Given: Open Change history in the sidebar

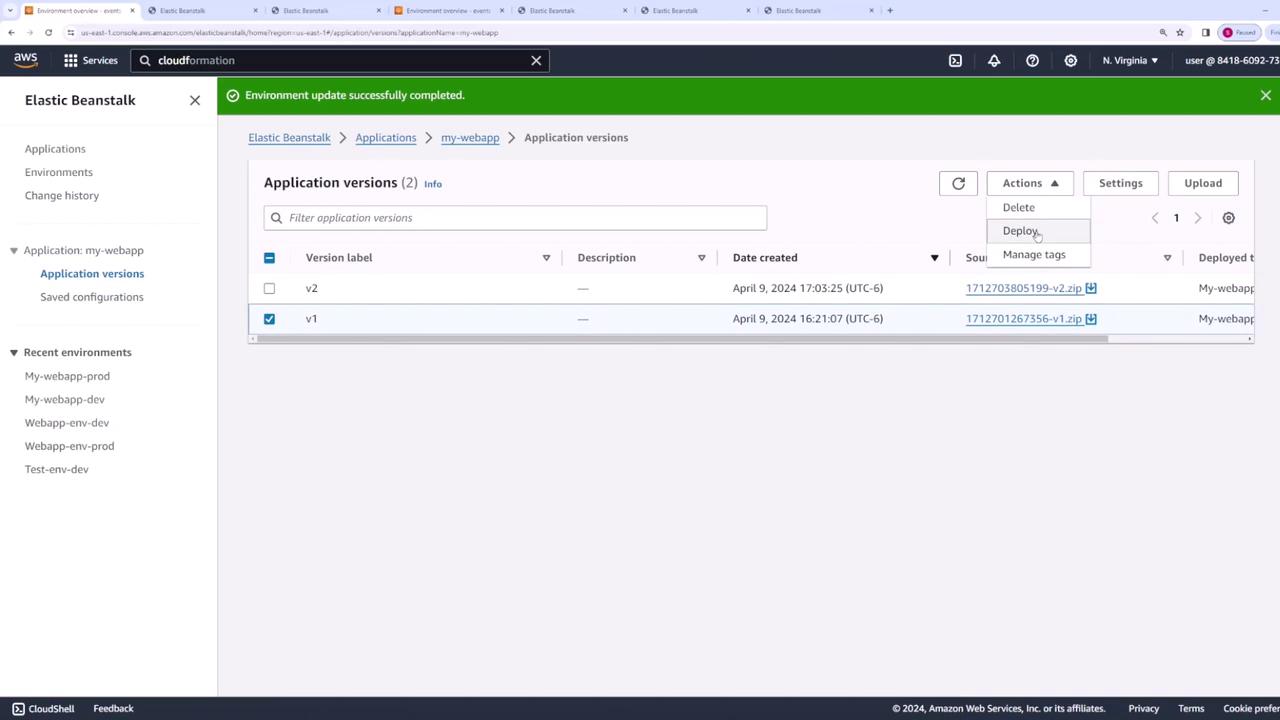Looking at the screenshot, I should [x=62, y=196].
